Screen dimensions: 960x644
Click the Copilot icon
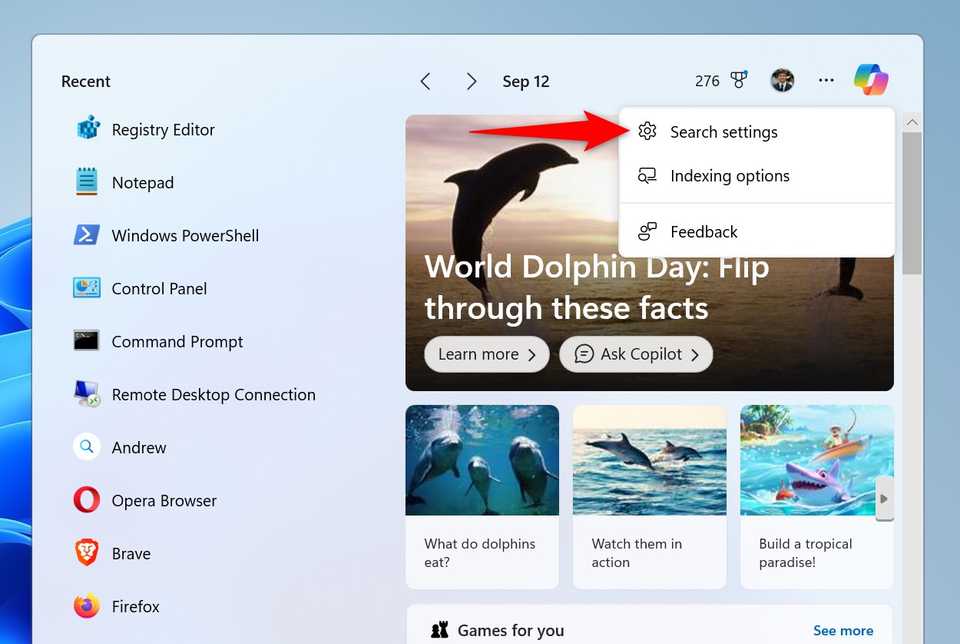870,81
